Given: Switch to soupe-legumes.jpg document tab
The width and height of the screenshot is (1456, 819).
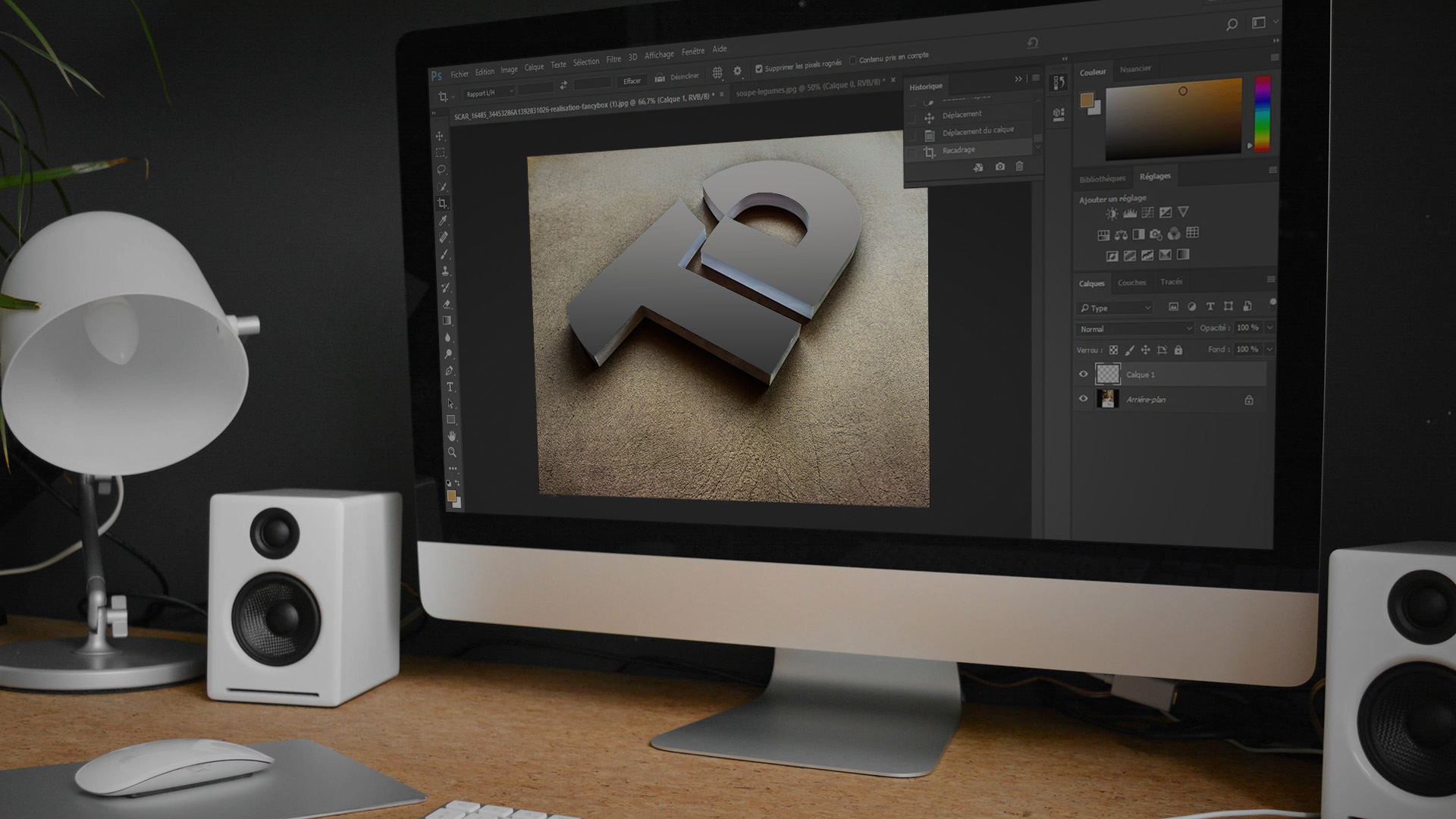Looking at the screenshot, I should click(811, 87).
